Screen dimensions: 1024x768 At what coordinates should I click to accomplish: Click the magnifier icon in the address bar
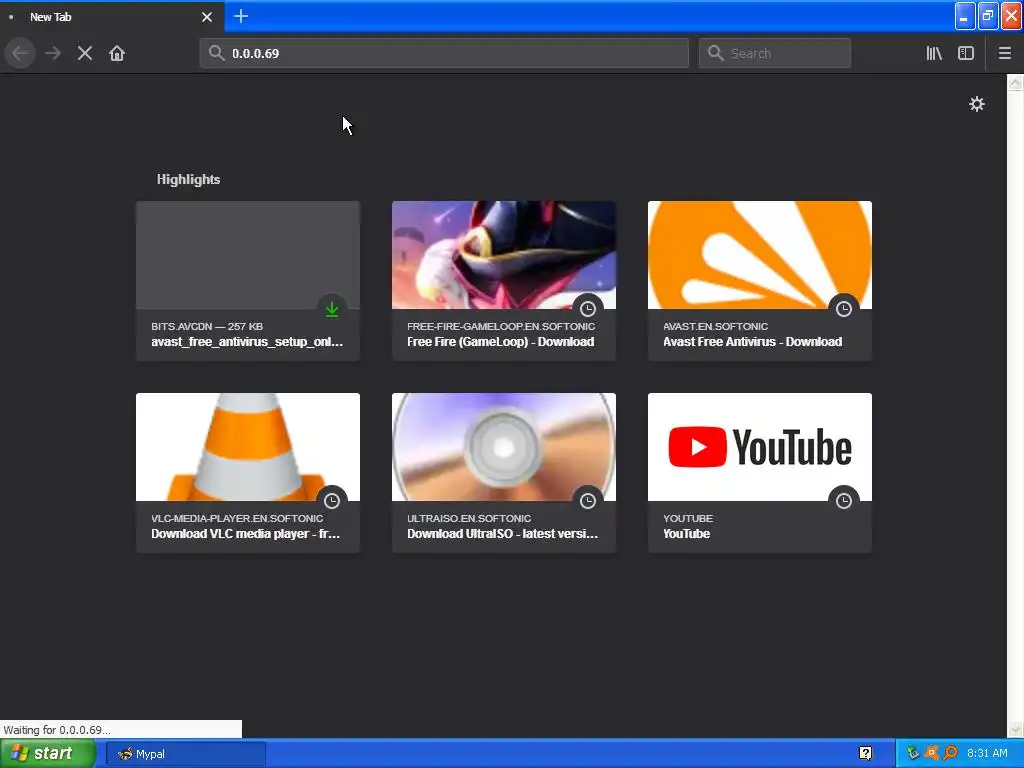217,53
